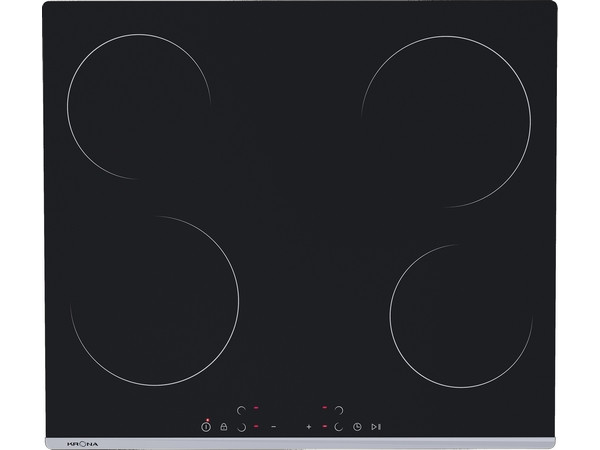Tap the timer clock icon
This screenshot has width=600, height=450.
(x=357, y=427)
